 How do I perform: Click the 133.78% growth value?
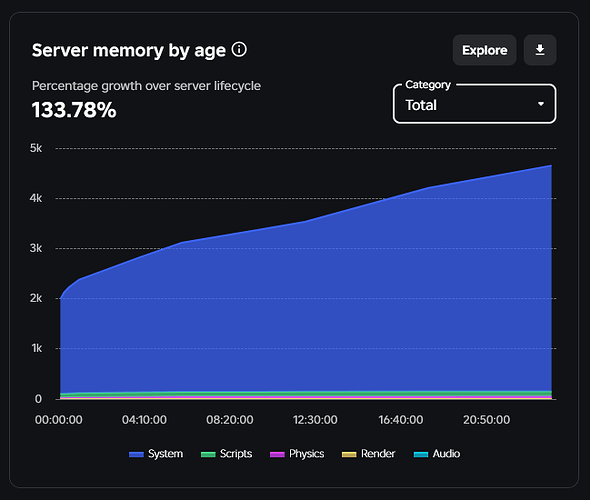pos(74,110)
